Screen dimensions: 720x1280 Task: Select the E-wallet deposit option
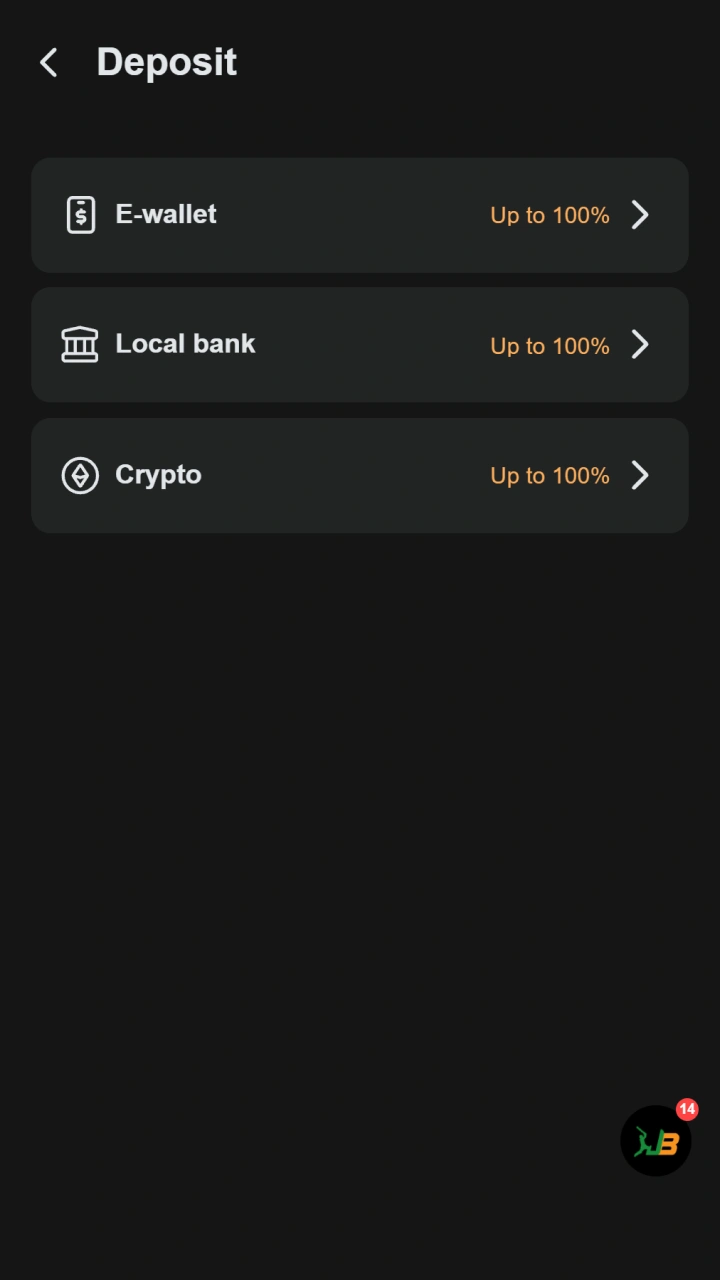[x=360, y=215]
